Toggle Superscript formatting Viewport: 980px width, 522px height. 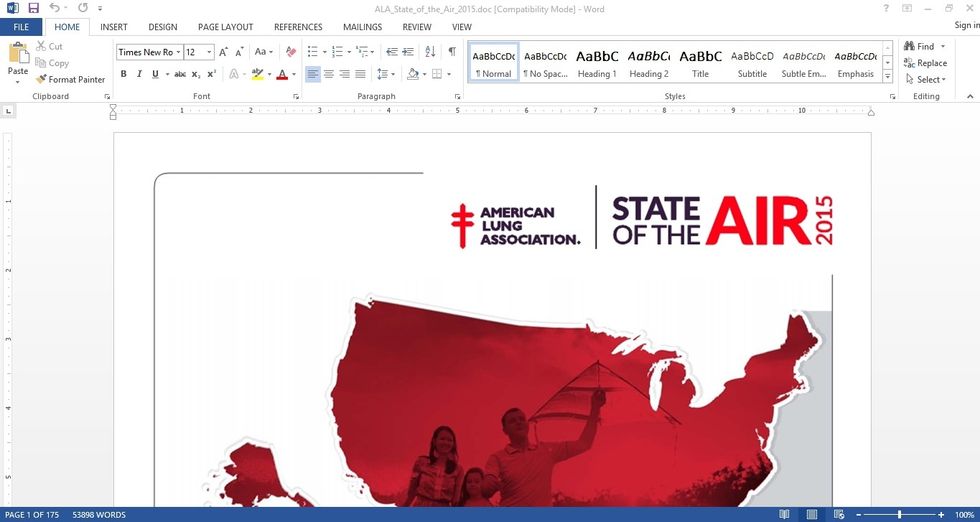211,74
